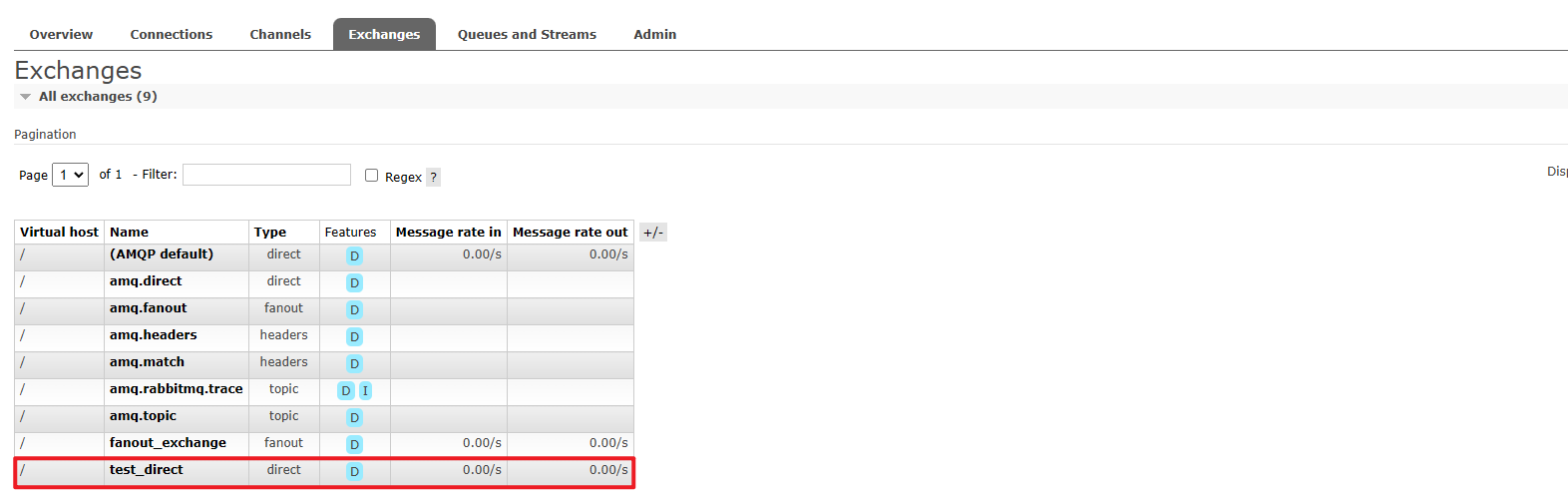Click the D durable badge for amq.direct

(x=354, y=283)
